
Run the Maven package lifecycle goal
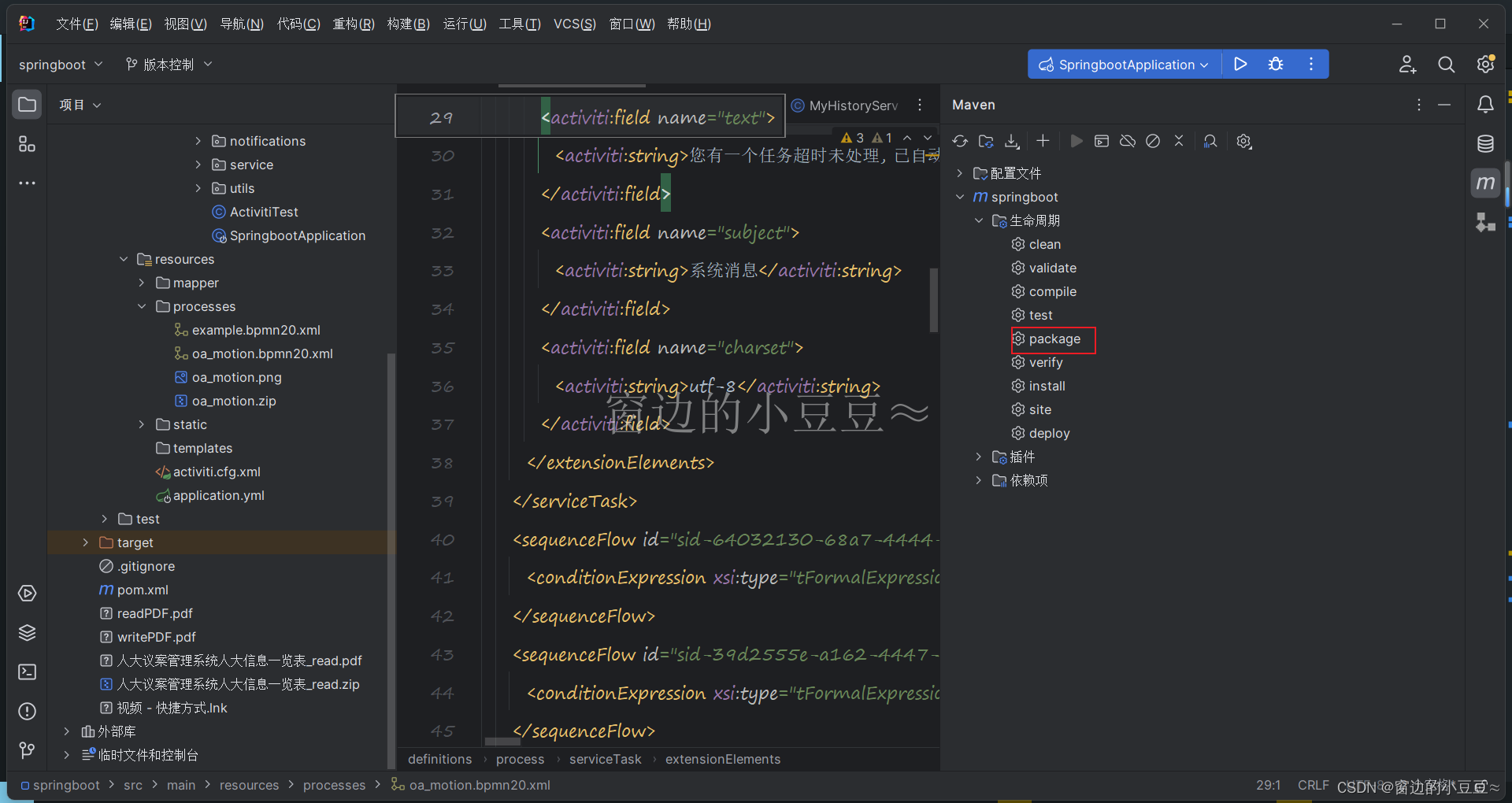pos(1054,339)
